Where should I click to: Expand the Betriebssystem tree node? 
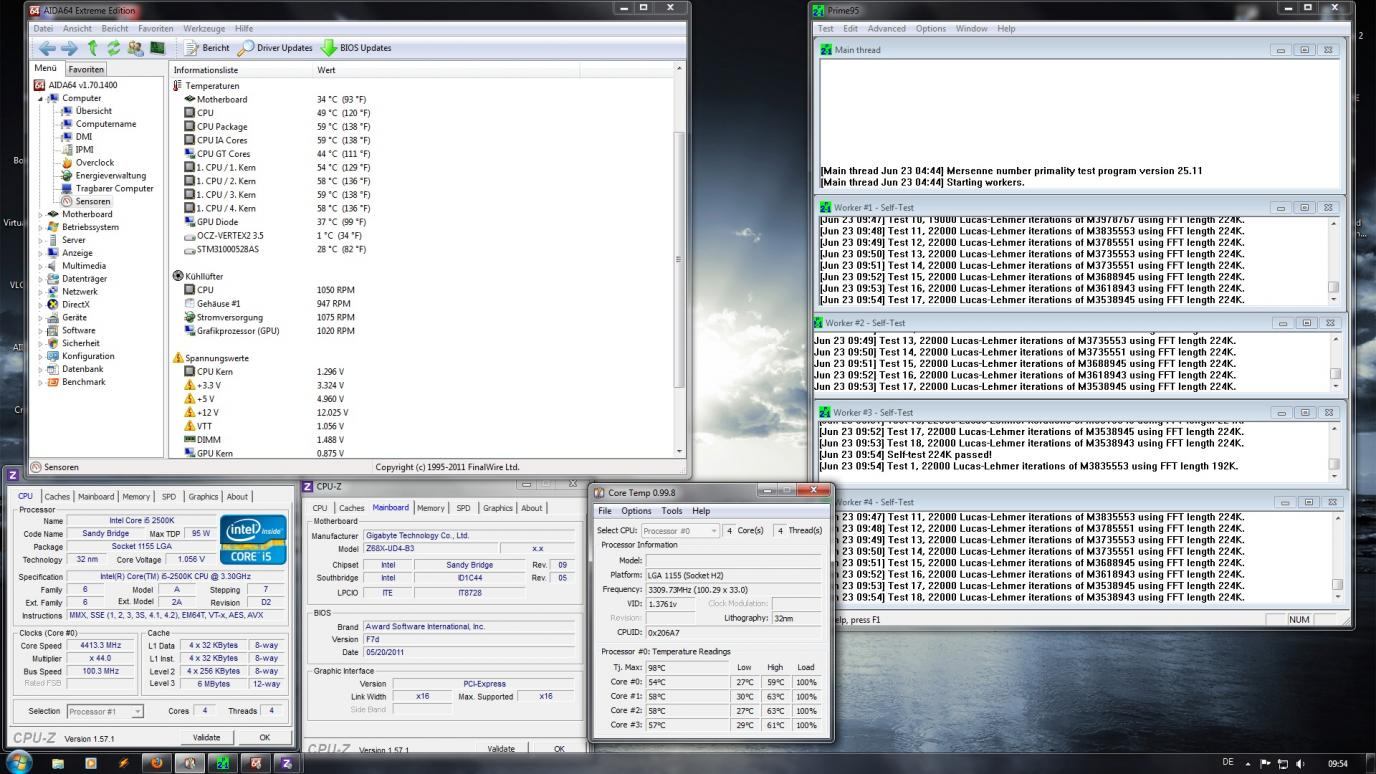(x=41, y=227)
